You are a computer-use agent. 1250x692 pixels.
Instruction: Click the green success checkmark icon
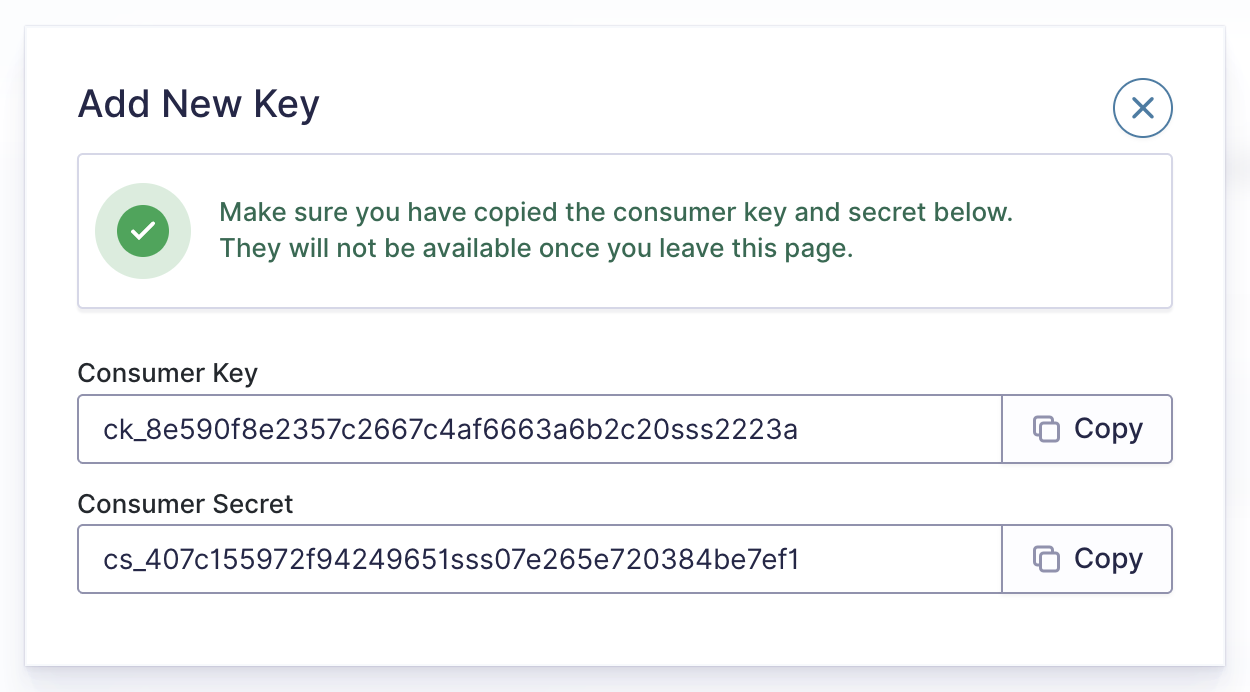pyautogui.click(x=143, y=231)
